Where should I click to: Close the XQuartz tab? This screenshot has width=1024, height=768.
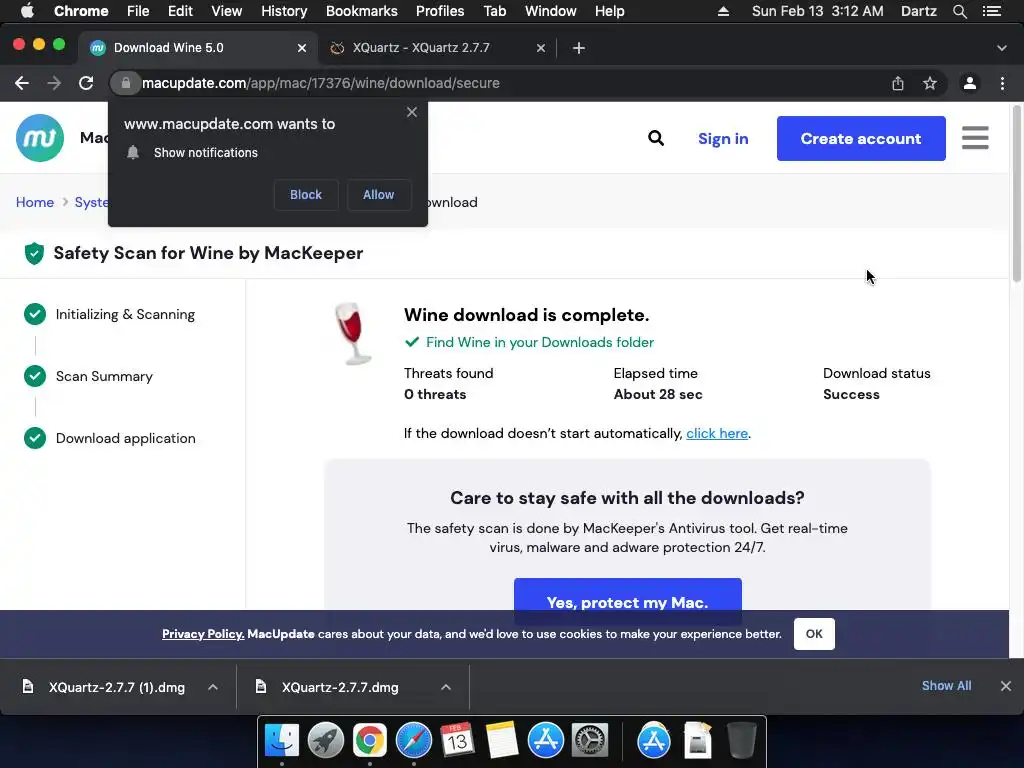point(541,48)
